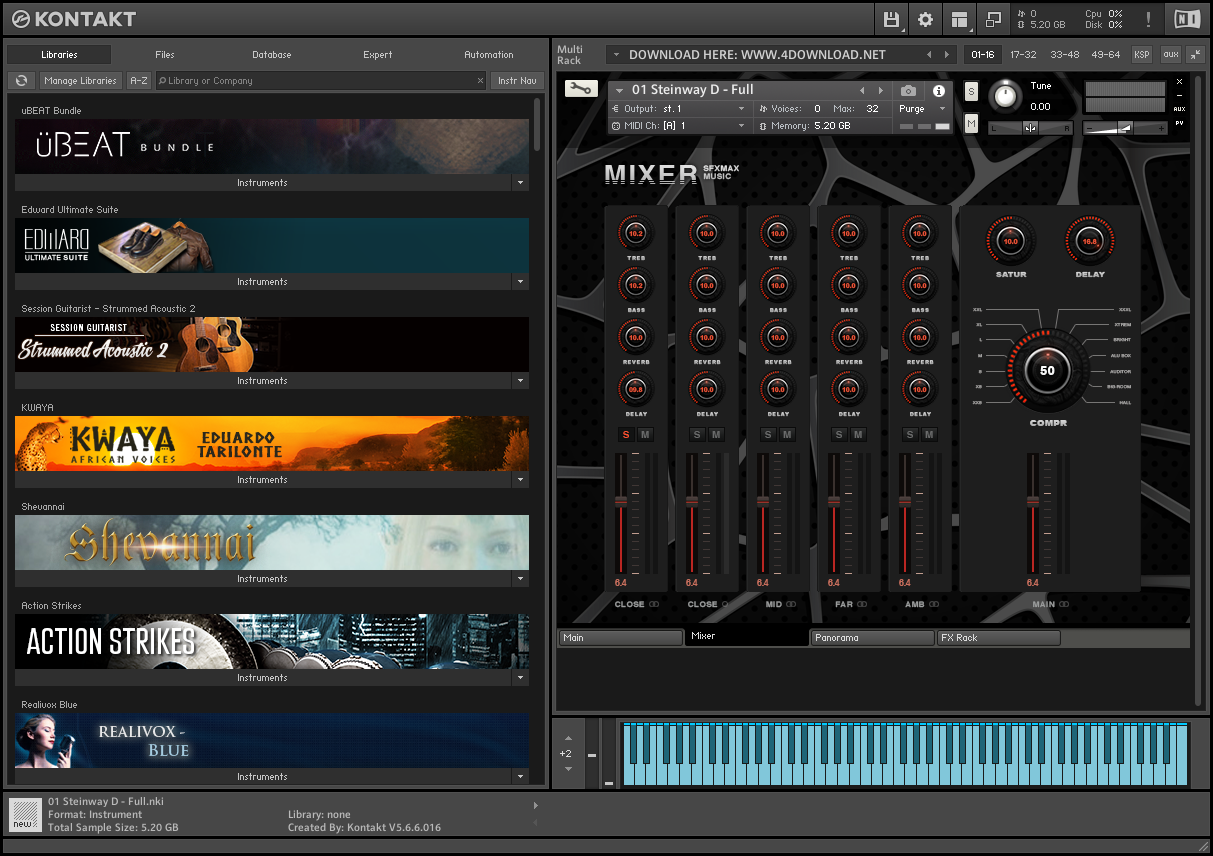Screen dimensions: 1213x856
Task: Click the Instr Nav button
Action: click(517, 81)
